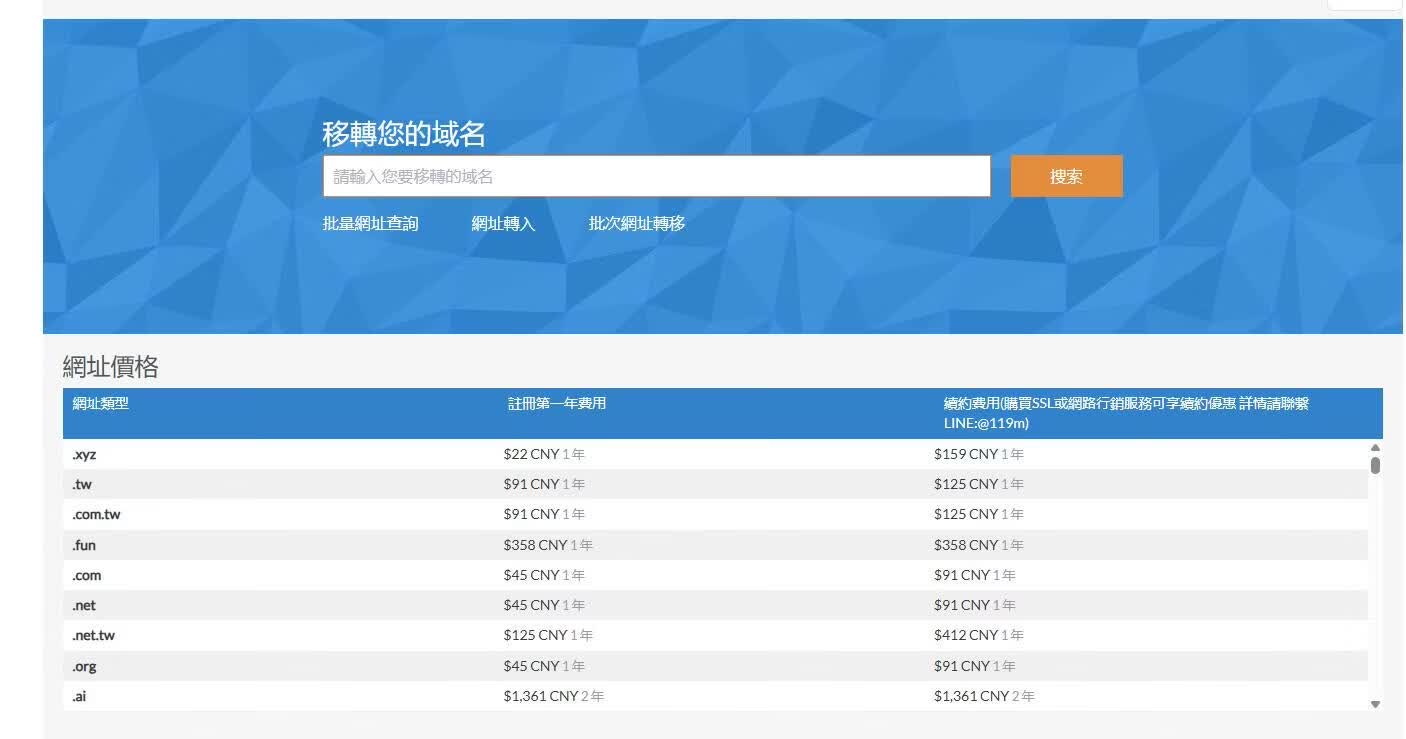Select the .tw domain type cell
The height and width of the screenshot is (739, 1406).
pos(82,484)
